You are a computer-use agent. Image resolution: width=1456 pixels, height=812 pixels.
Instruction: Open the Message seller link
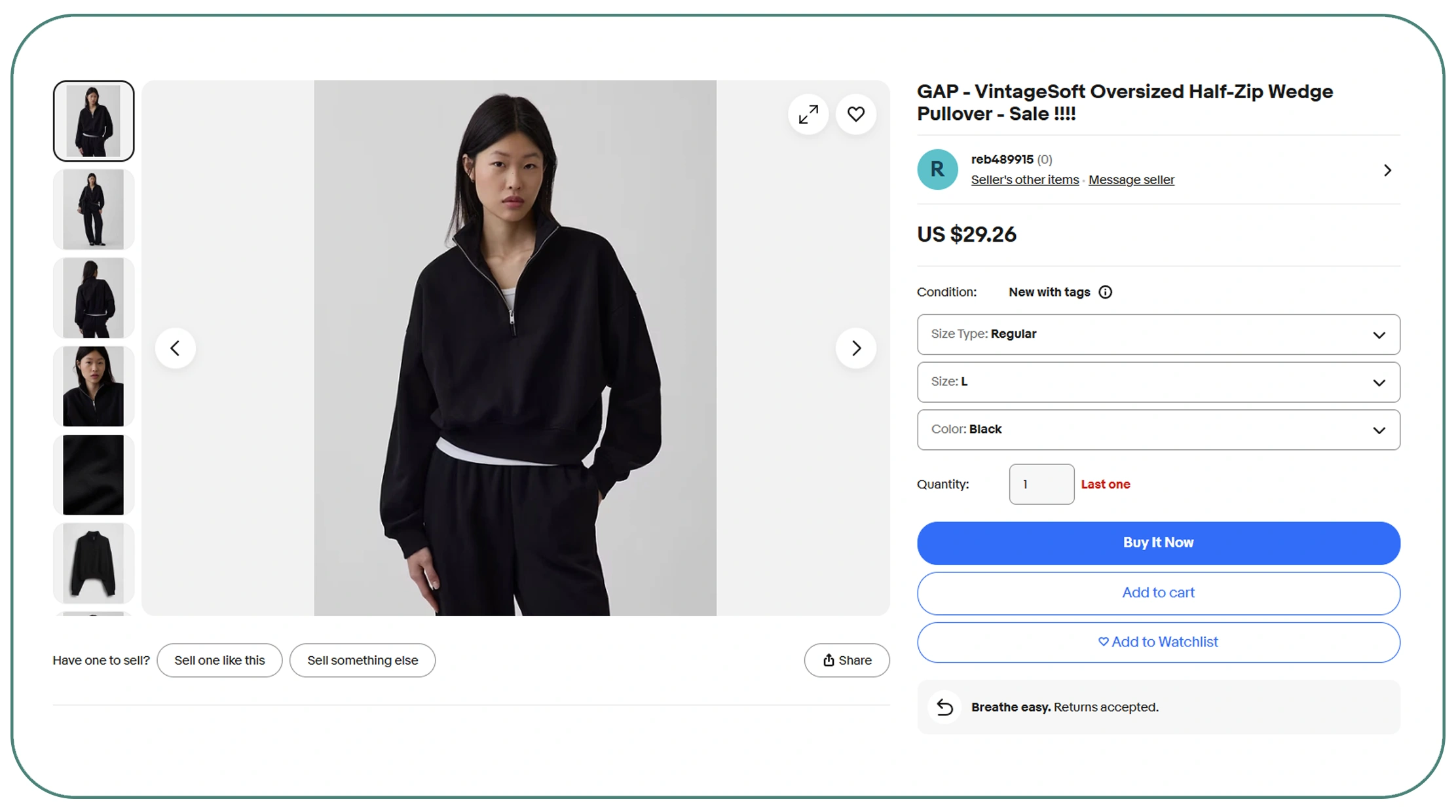(1131, 179)
